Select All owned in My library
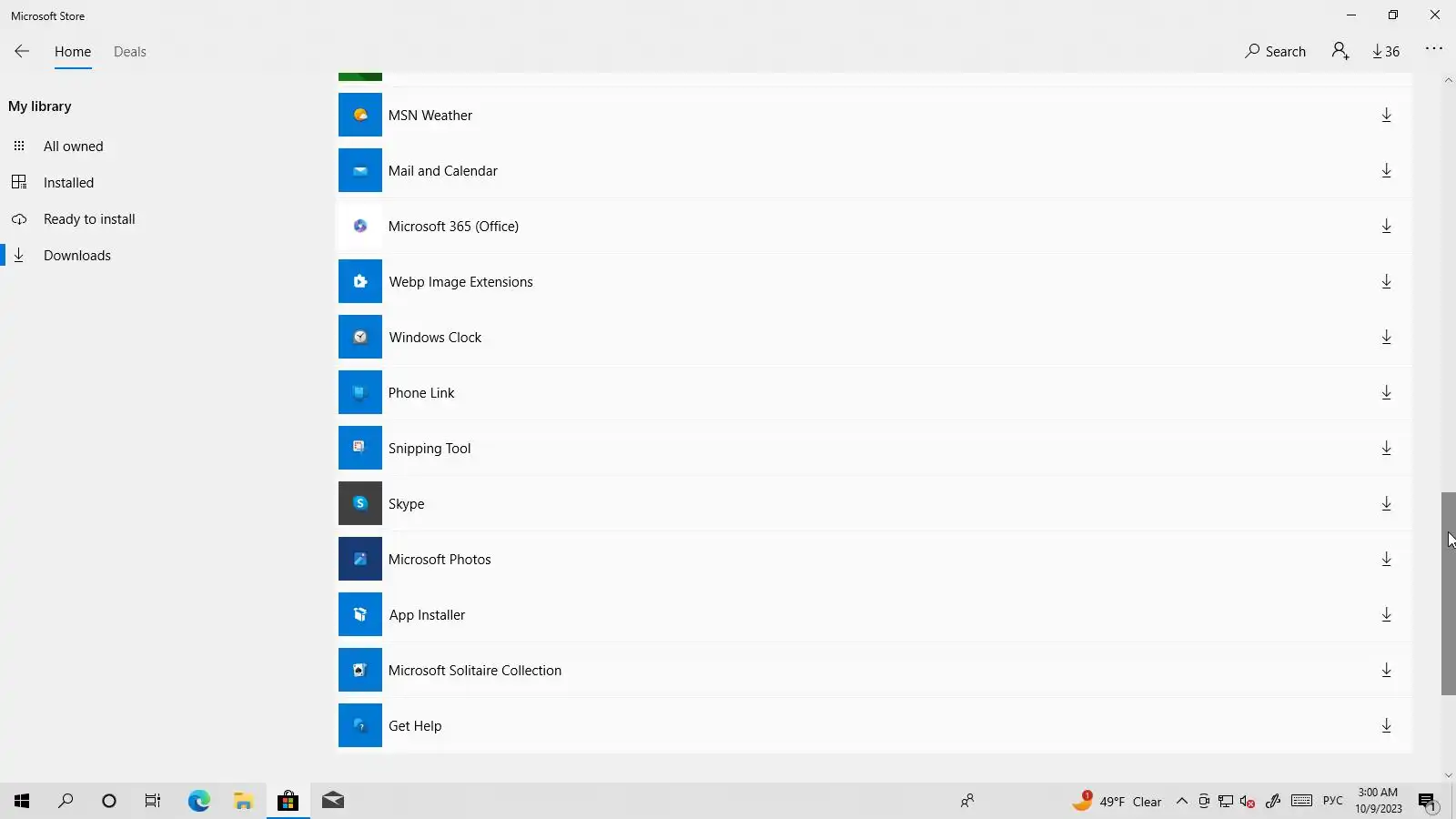This screenshot has width=1456, height=819. [x=74, y=147]
